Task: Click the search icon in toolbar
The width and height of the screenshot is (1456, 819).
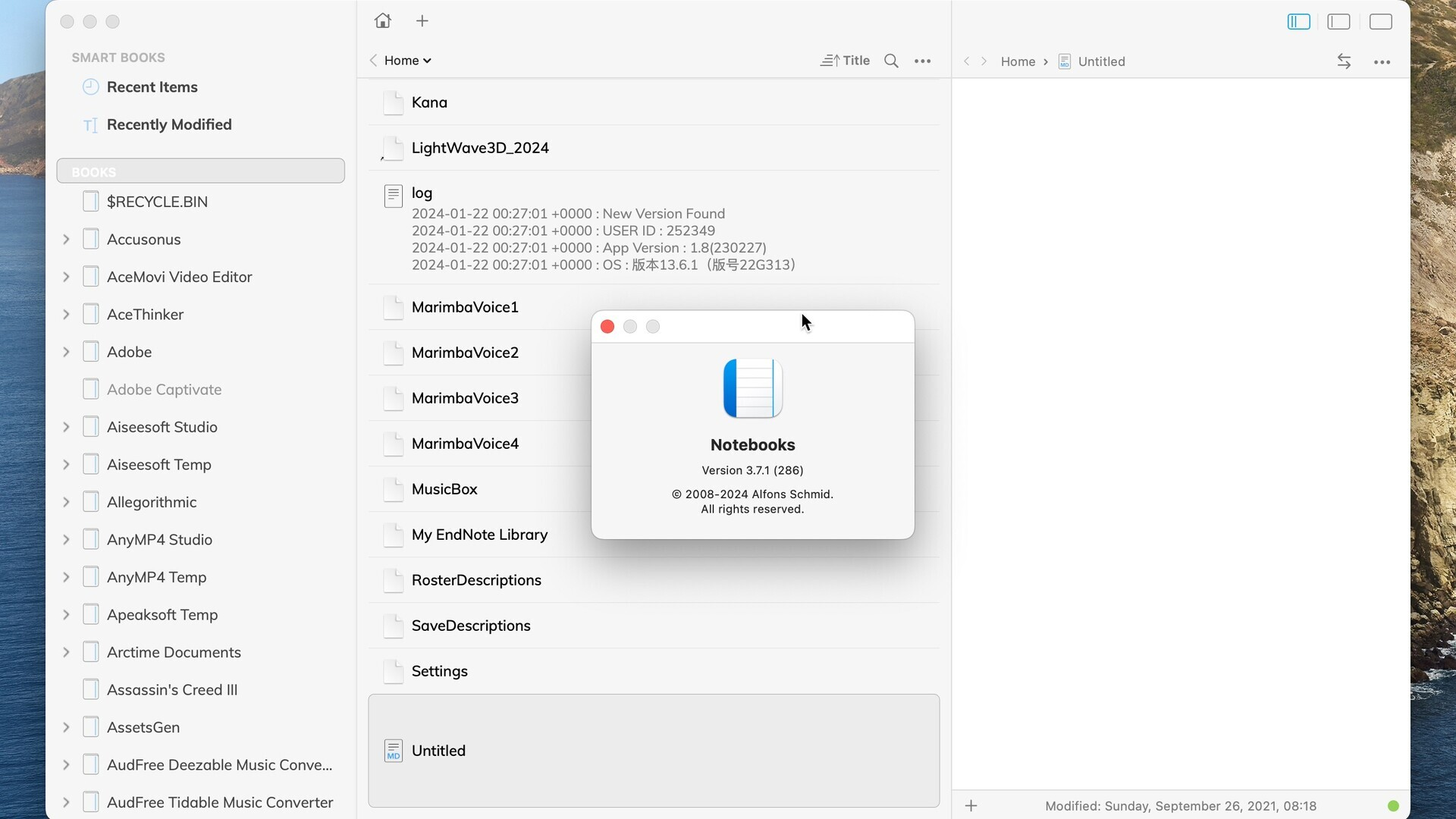Action: [890, 60]
